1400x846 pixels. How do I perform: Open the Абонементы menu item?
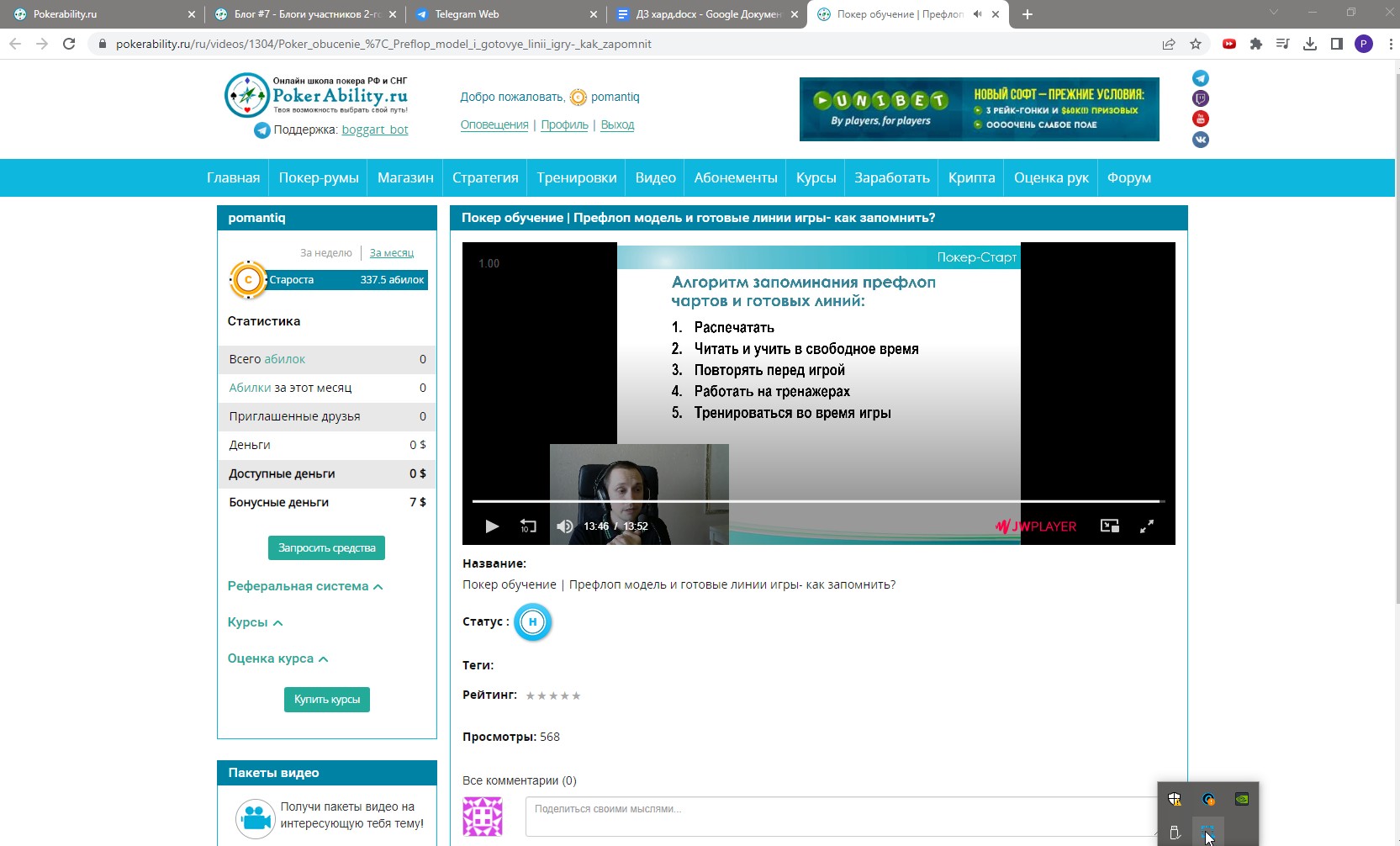[736, 177]
